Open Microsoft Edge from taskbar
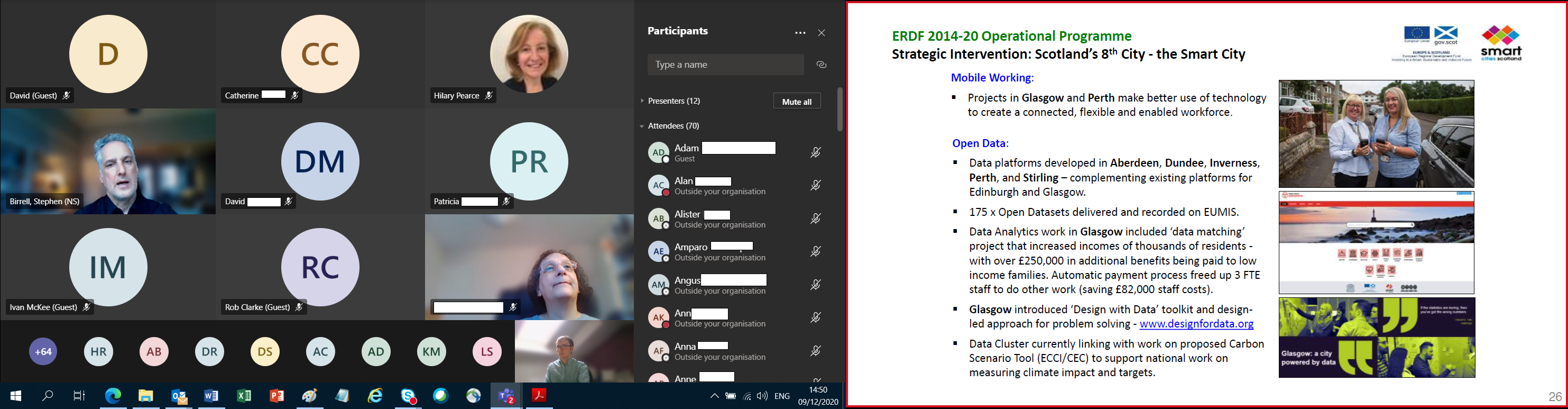 pos(113,396)
